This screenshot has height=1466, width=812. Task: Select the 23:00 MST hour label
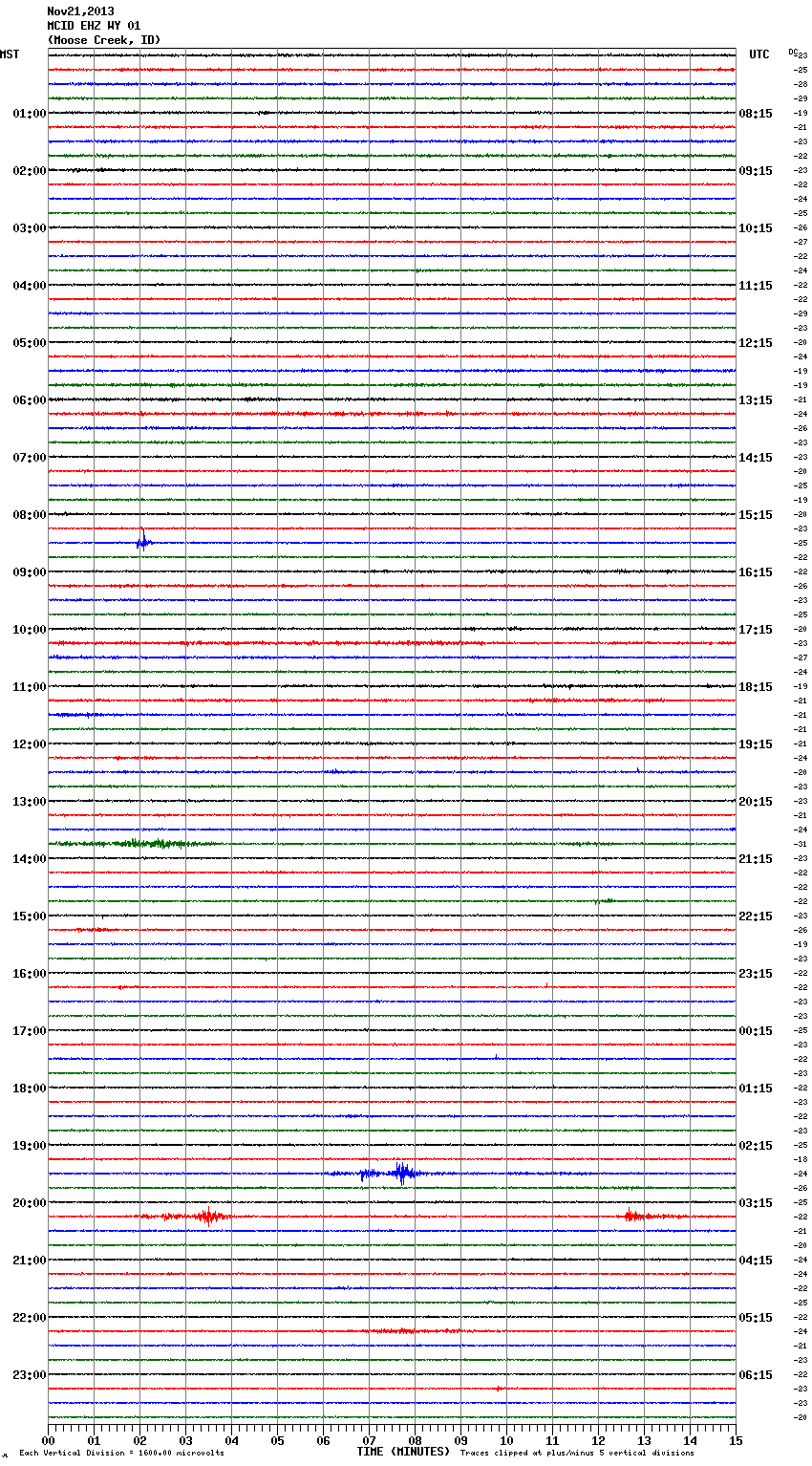click(29, 1375)
